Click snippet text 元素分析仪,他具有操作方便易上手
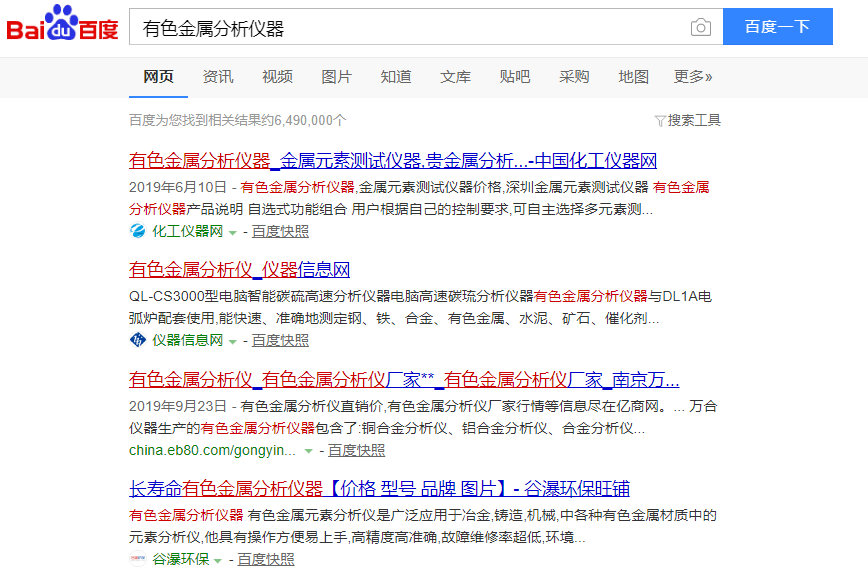 click(x=238, y=538)
